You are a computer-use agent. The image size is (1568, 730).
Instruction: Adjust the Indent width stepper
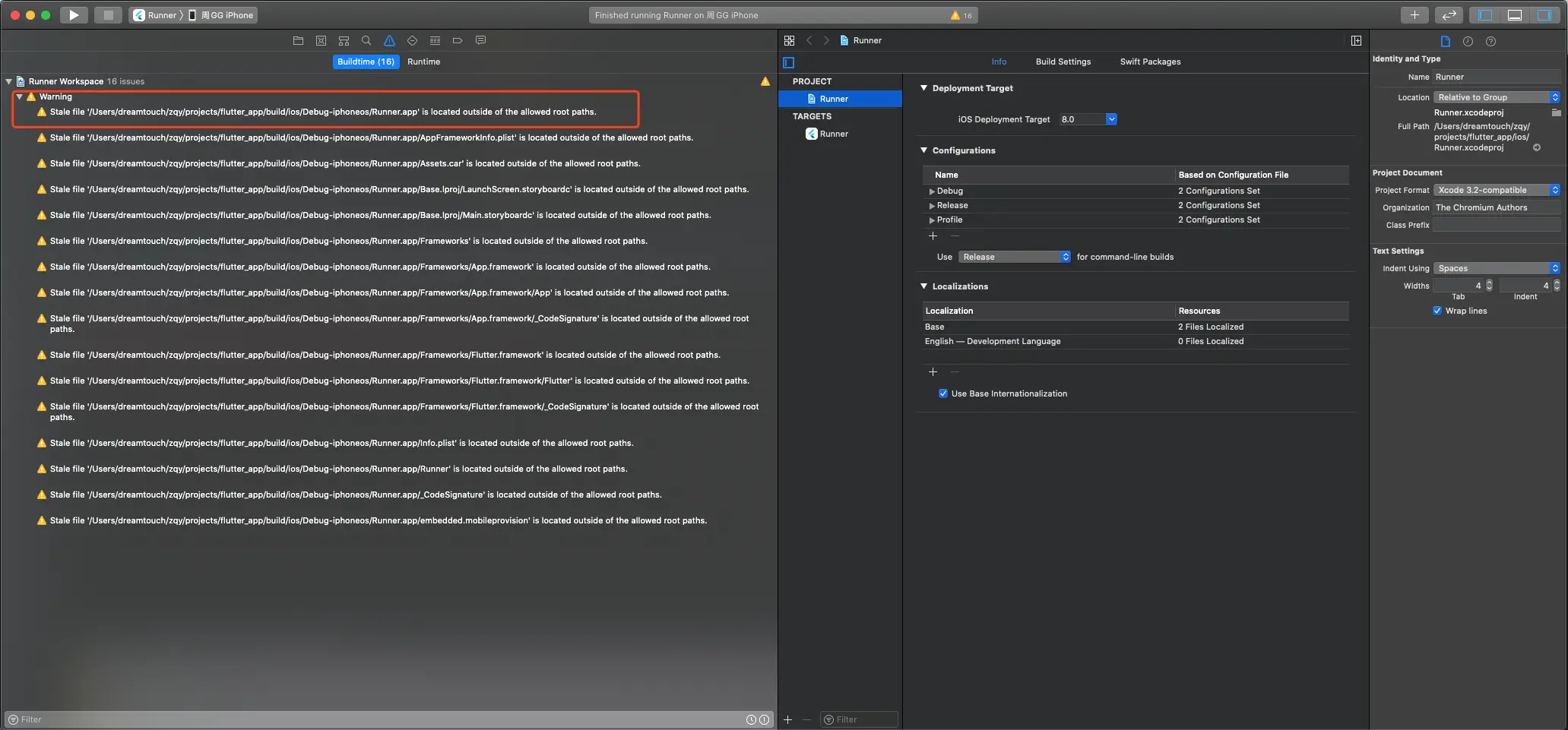1557,286
